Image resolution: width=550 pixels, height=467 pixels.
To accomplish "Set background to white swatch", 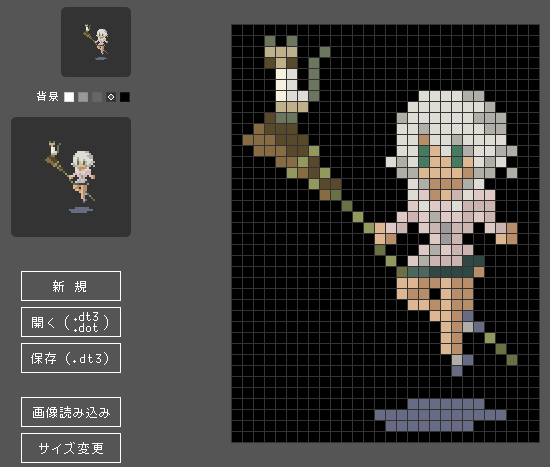I will tap(69, 97).
